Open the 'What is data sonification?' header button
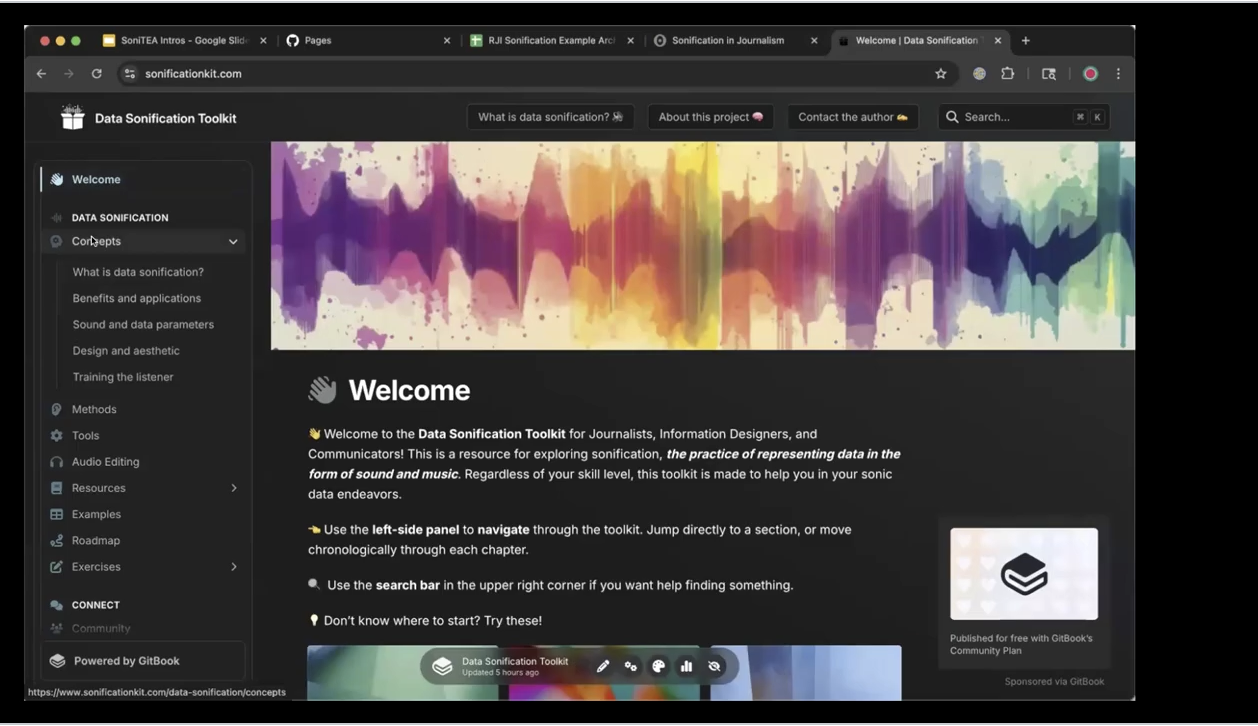Viewport: 1258px width, 726px height. (550, 117)
